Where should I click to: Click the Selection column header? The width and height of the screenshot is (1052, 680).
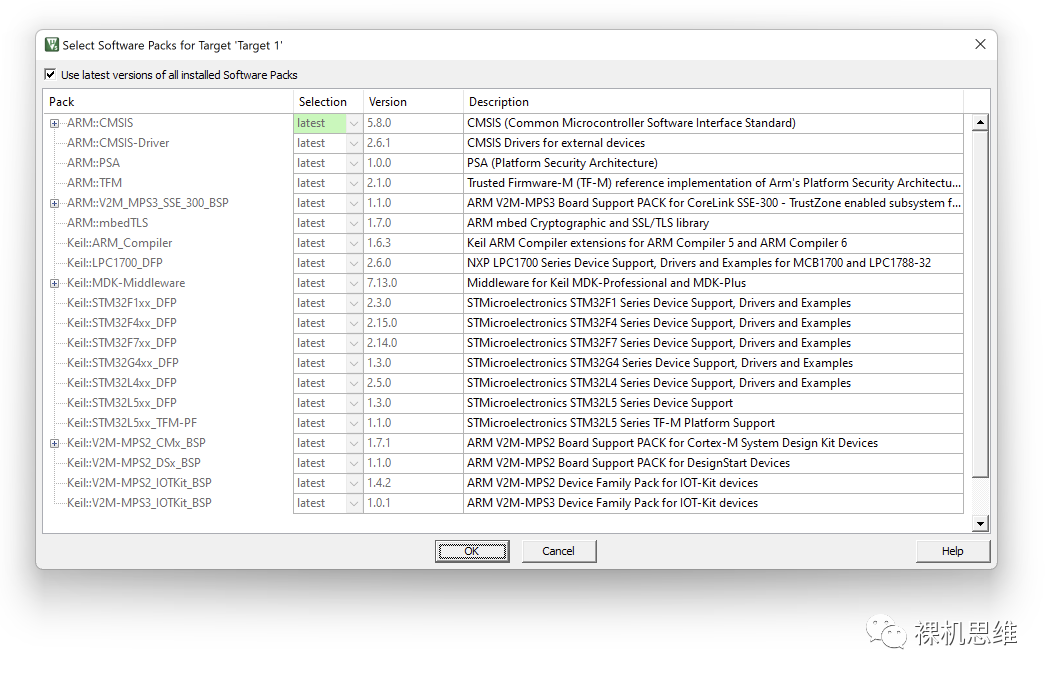coord(328,102)
